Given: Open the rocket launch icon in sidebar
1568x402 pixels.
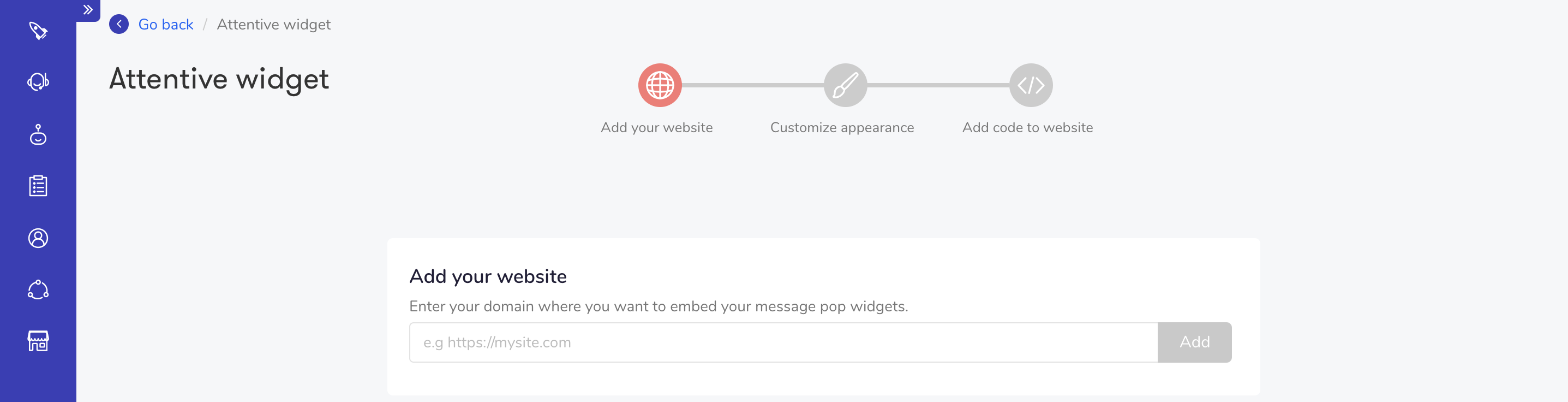Looking at the screenshot, I should click(x=38, y=31).
